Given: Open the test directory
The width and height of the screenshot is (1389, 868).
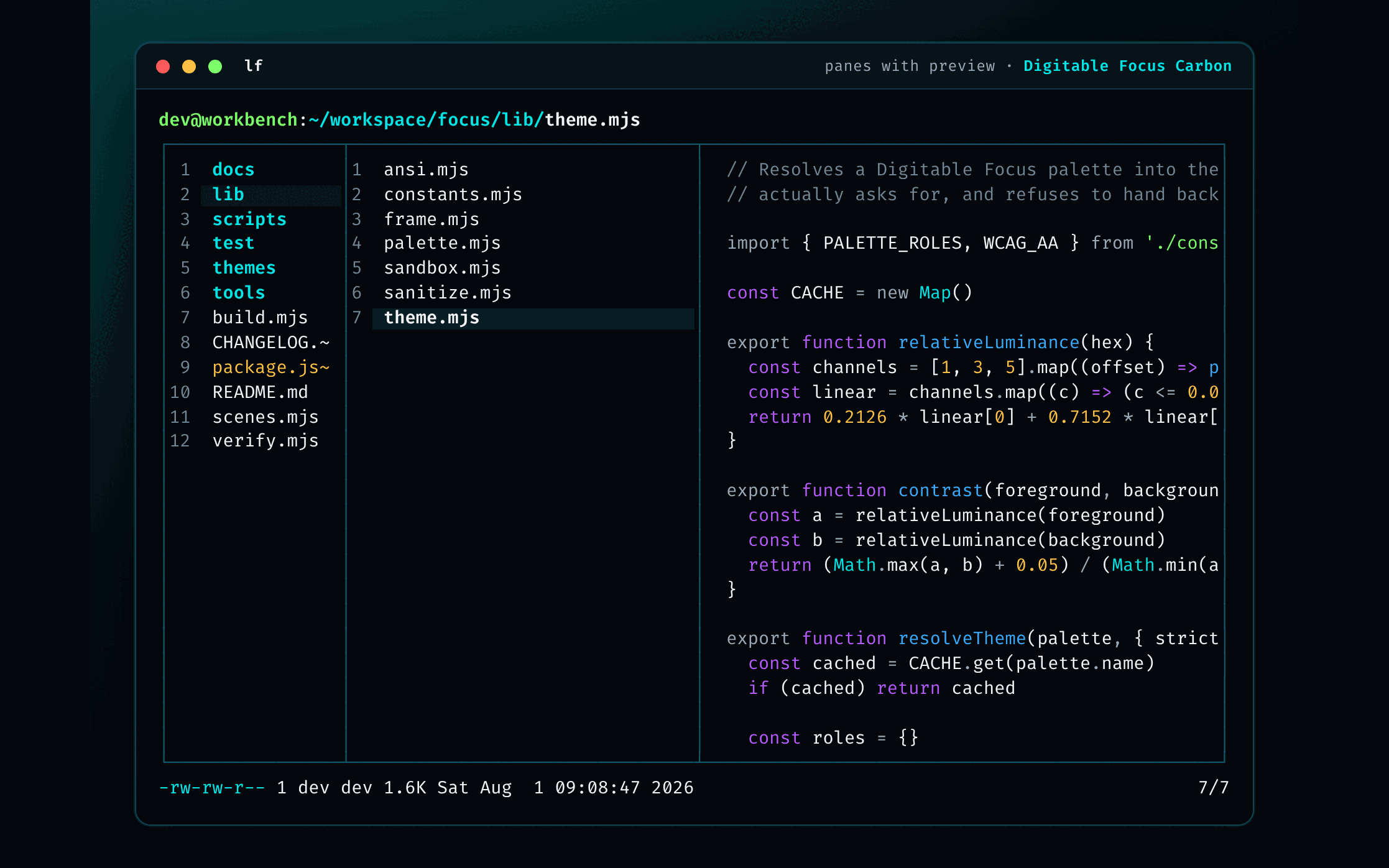Looking at the screenshot, I should pyautogui.click(x=233, y=243).
